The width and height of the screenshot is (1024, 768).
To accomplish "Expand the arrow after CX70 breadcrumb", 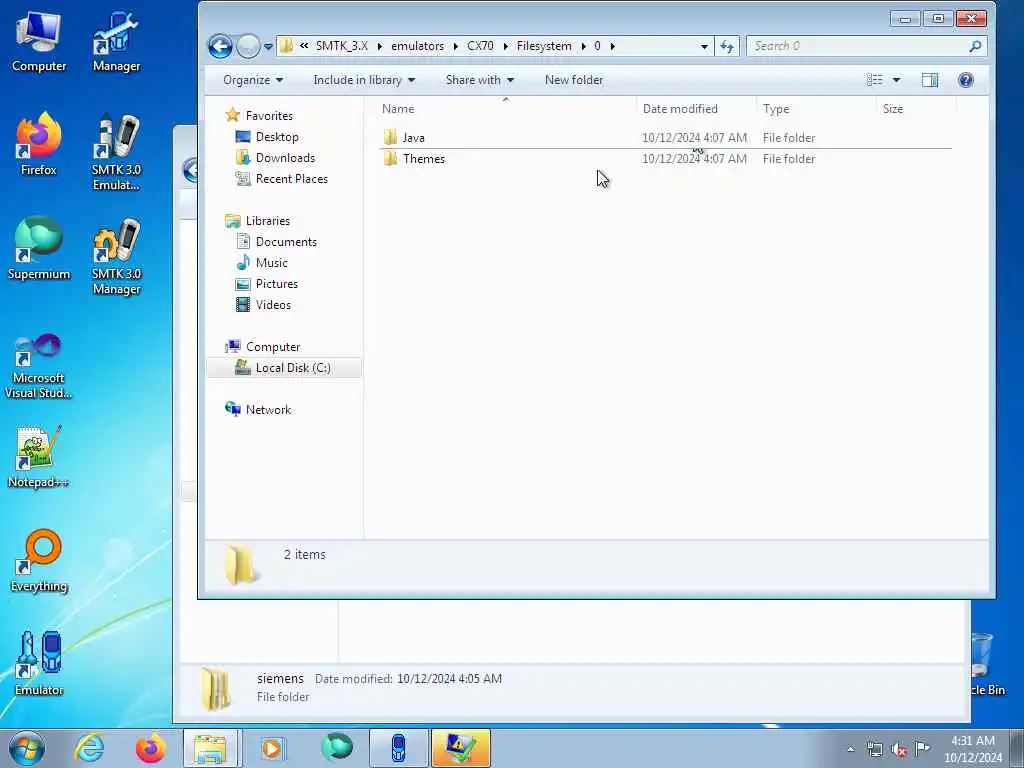I will click(505, 46).
